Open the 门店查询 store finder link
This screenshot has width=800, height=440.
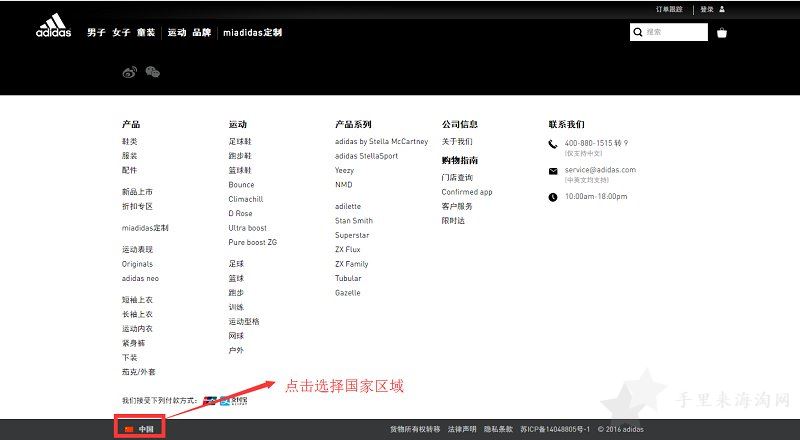(x=457, y=177)
